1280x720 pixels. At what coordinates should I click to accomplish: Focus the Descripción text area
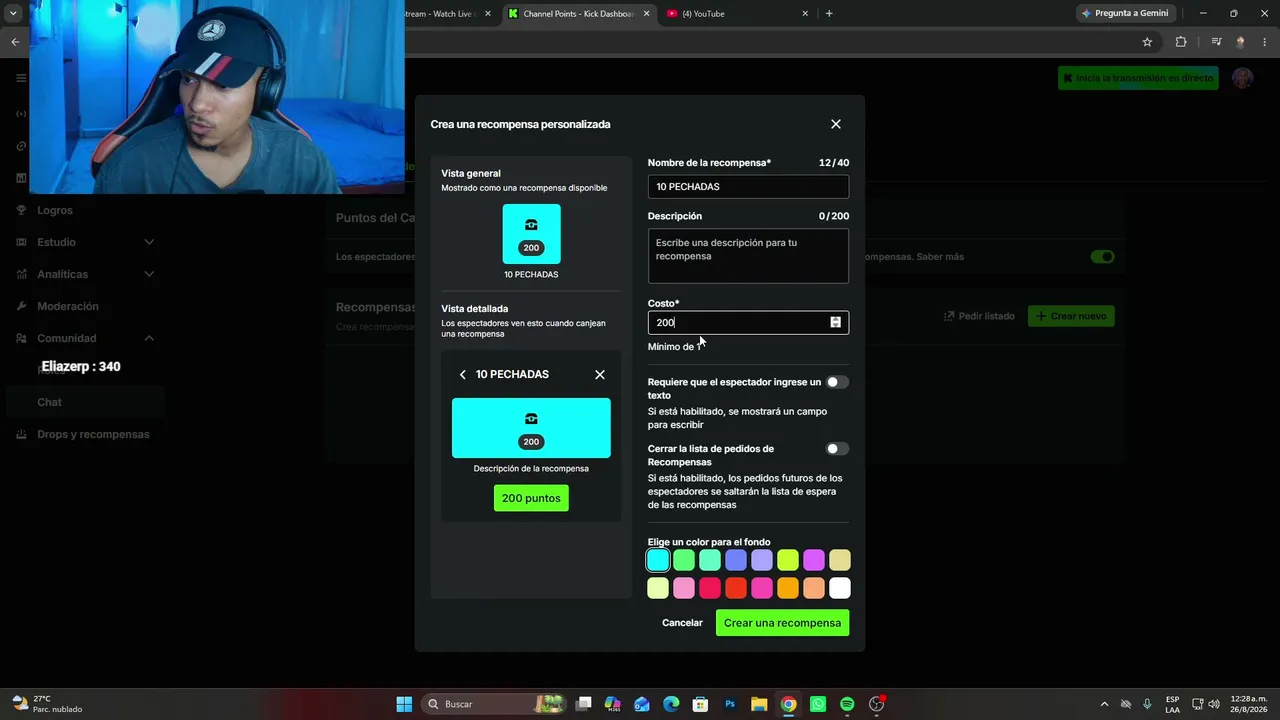(748, 256)
